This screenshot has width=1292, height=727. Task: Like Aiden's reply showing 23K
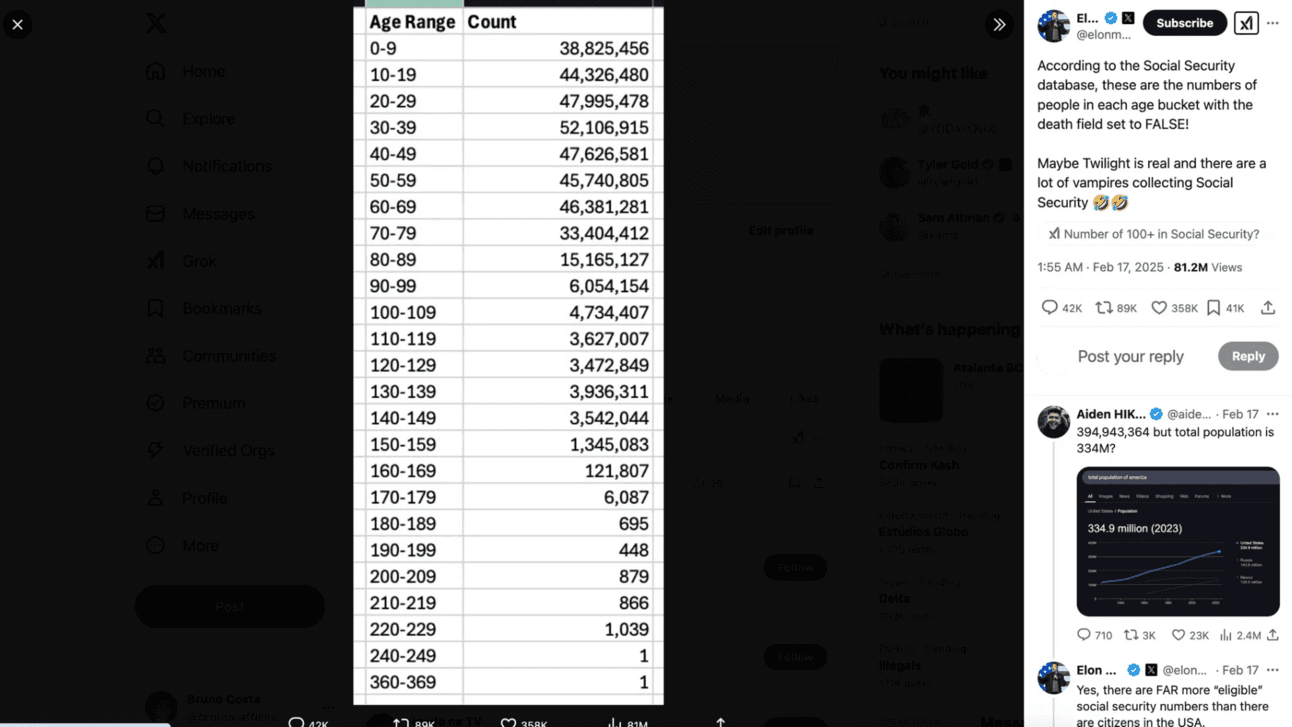(1178, 635)
